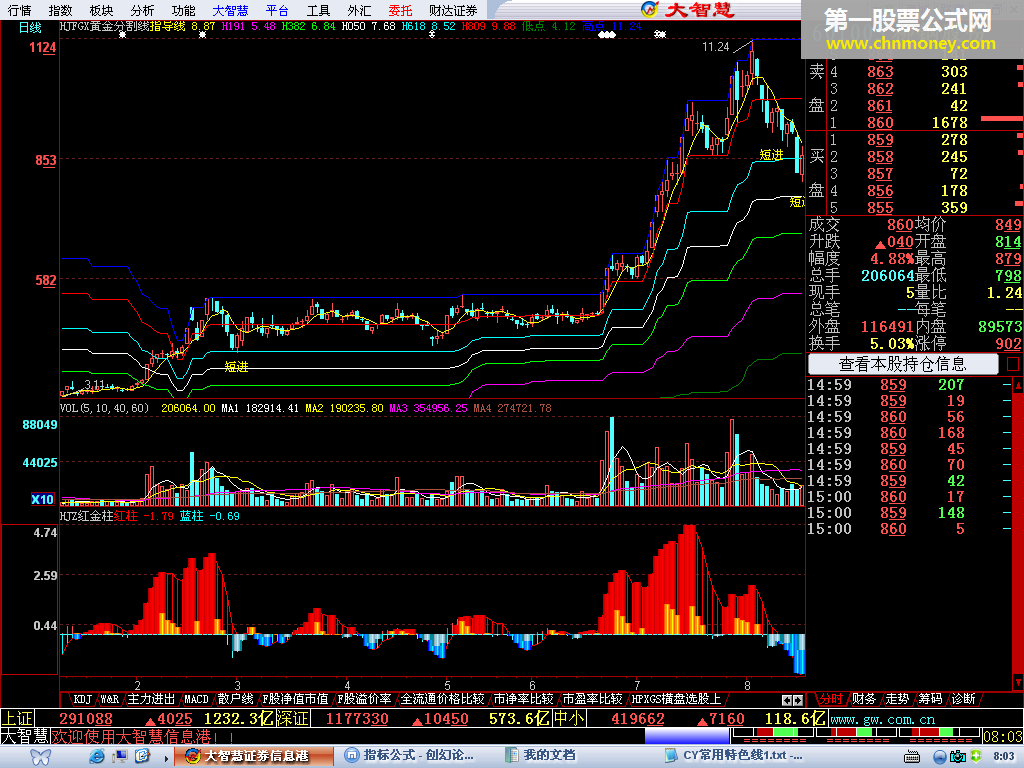
Task: Click the 11.24 high price label on chart
Action: (x=716, y=47)
